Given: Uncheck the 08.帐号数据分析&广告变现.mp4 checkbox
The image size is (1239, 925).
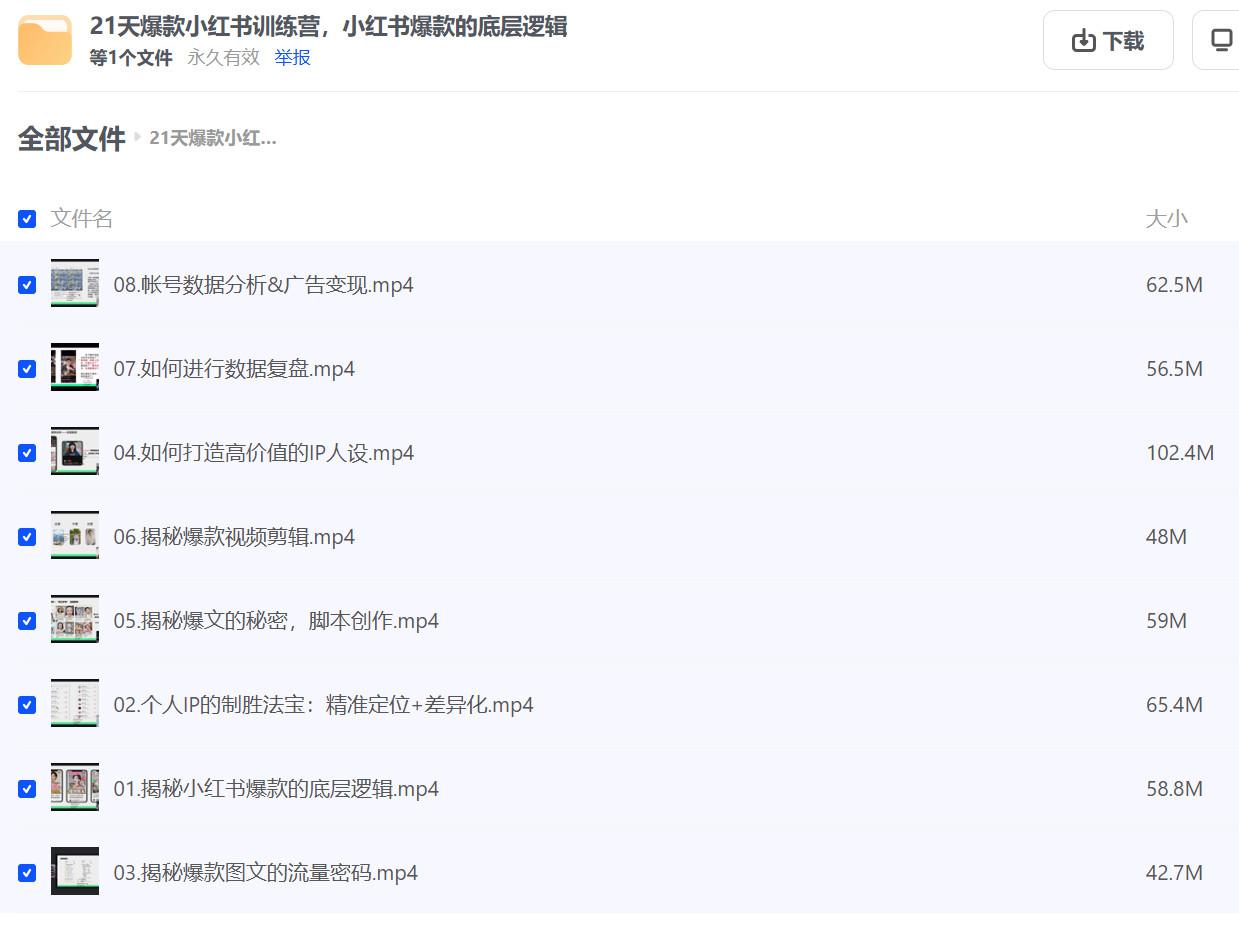Looking at the screenshot, I should [x=27, y=285].
